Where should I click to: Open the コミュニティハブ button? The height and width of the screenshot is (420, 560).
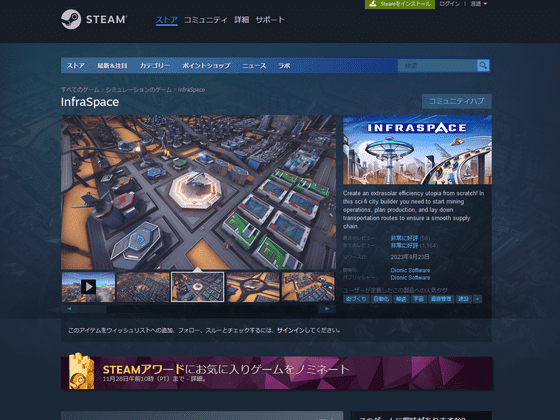456,101
